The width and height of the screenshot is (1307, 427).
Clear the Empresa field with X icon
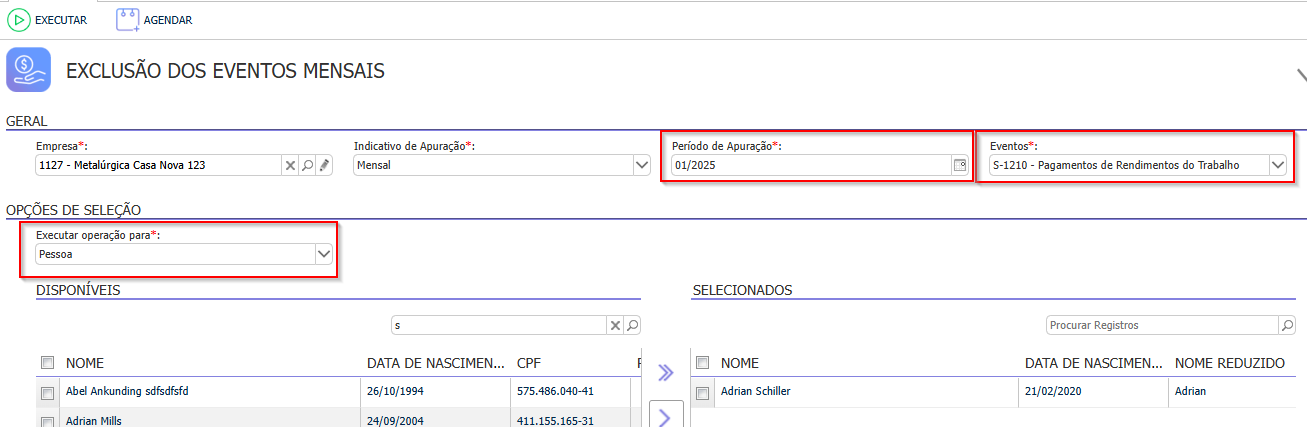coord(291,165)
